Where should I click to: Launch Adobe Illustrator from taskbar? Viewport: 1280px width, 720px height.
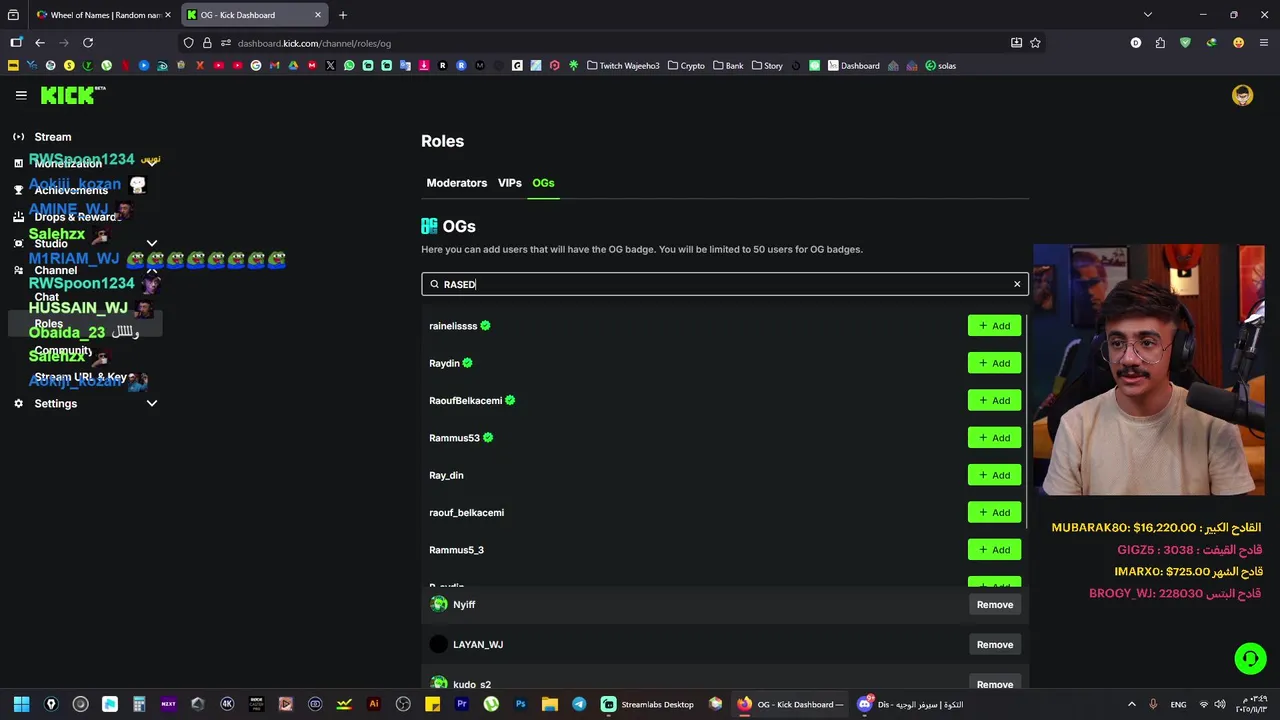point(374,704)
